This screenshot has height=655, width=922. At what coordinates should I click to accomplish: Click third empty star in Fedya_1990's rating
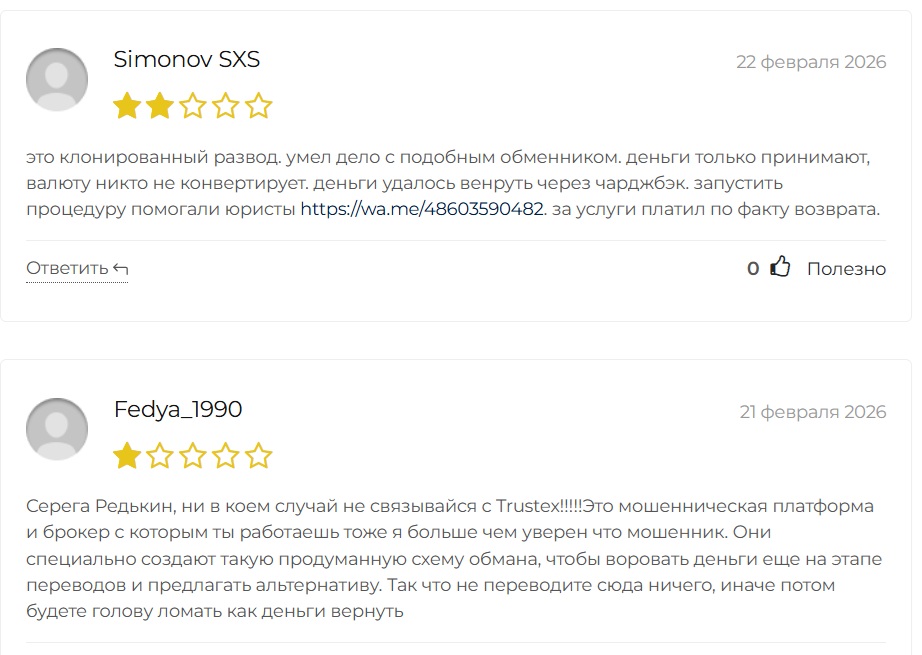pos(193,457)
